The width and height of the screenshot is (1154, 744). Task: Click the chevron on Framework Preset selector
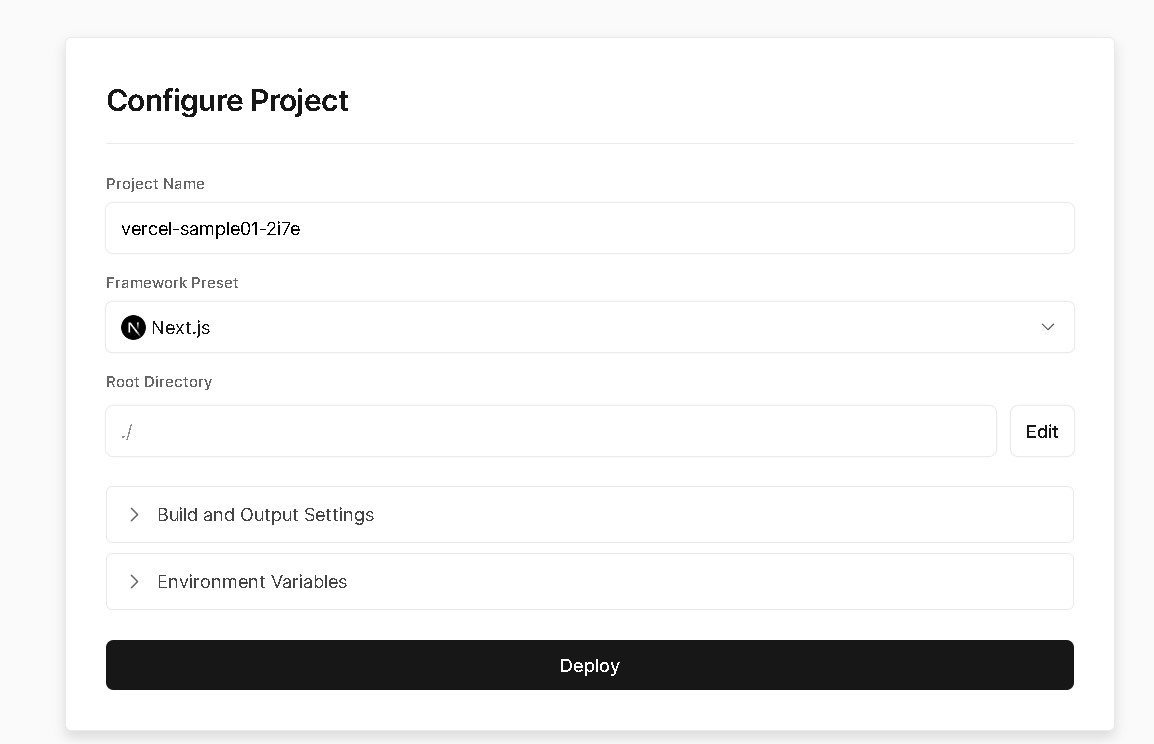[x=1047, y=327]
